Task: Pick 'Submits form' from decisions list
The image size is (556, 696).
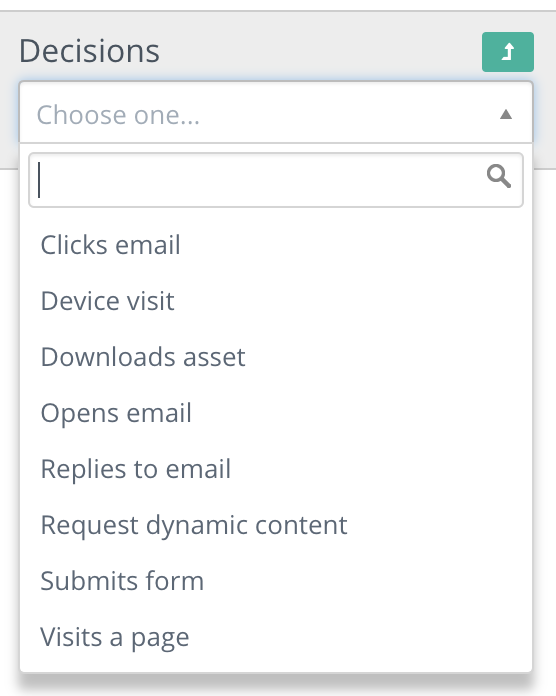Action: coord(276,581)
